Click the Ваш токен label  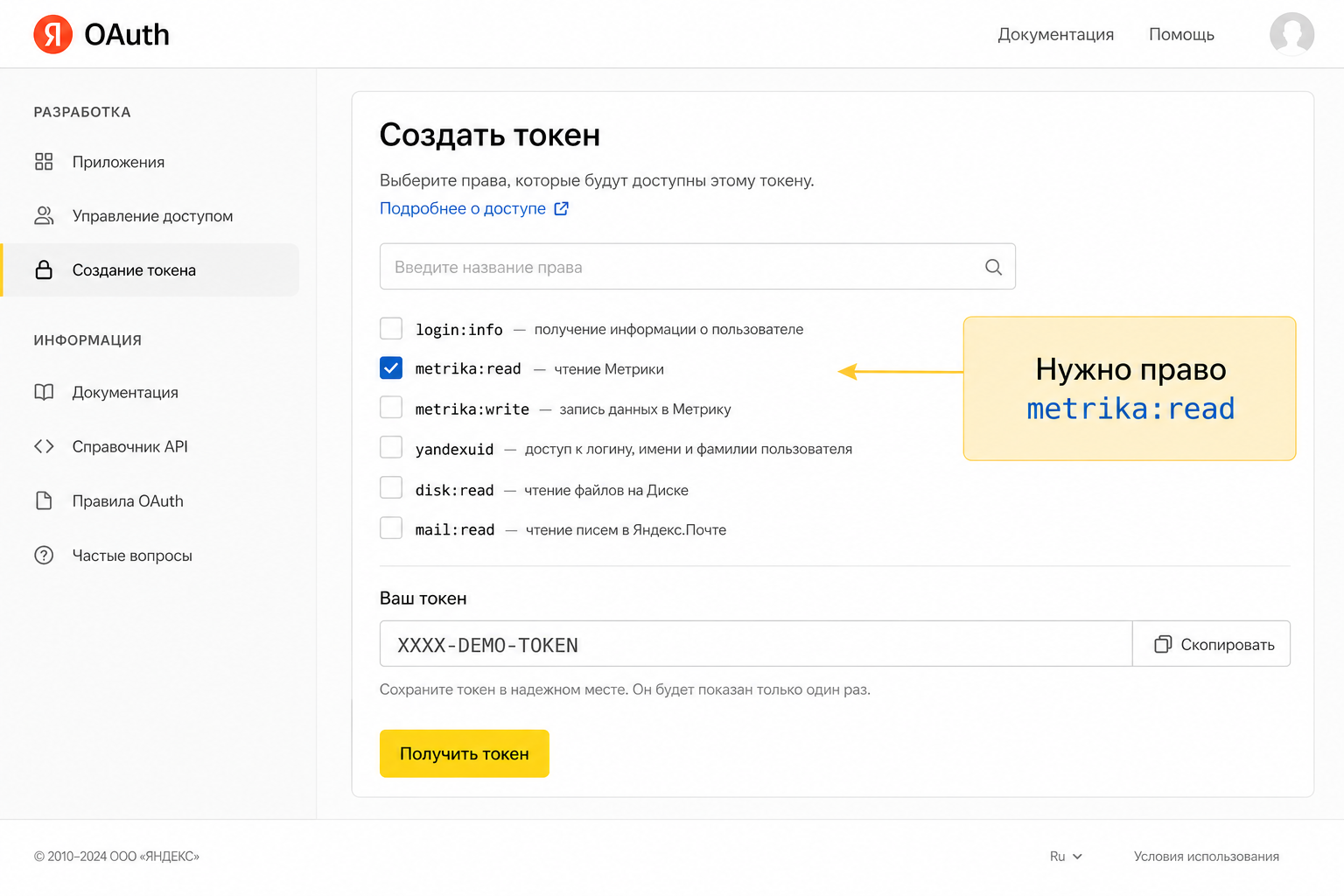point(423,598)
